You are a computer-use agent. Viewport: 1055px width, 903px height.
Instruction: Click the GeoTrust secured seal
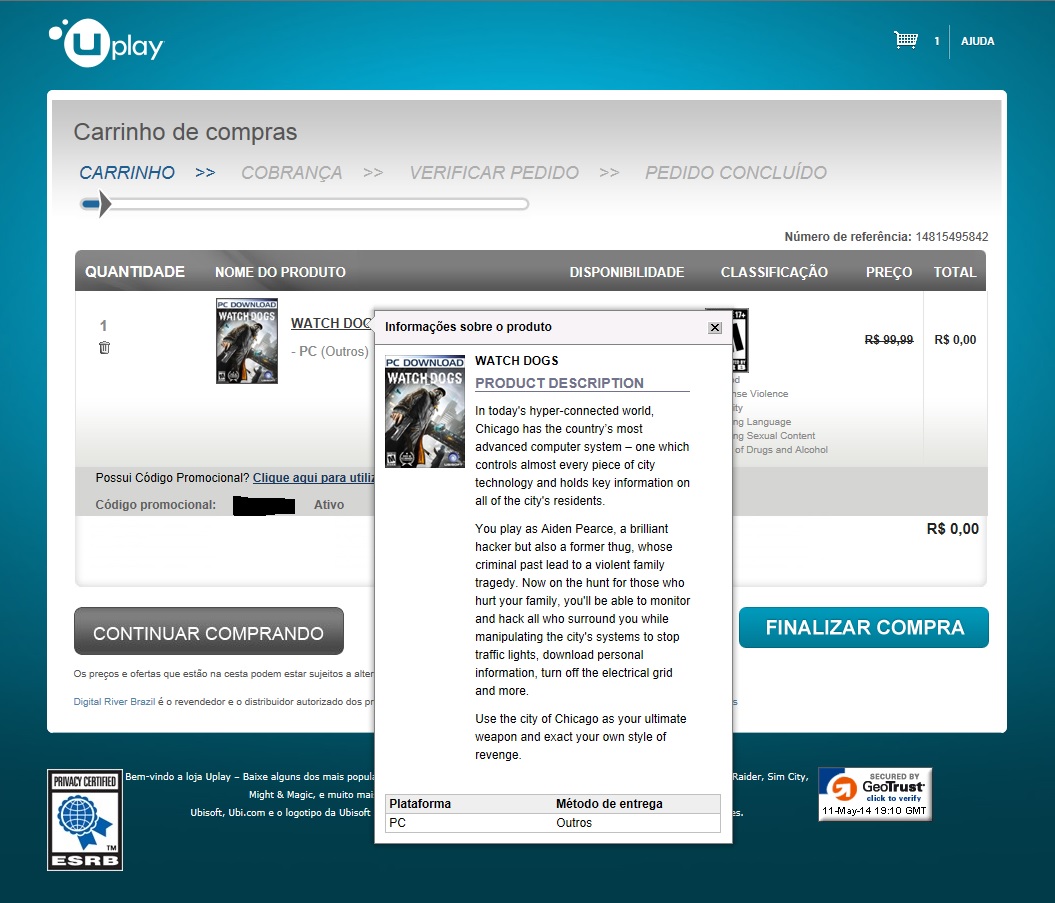tap(875, 794)
